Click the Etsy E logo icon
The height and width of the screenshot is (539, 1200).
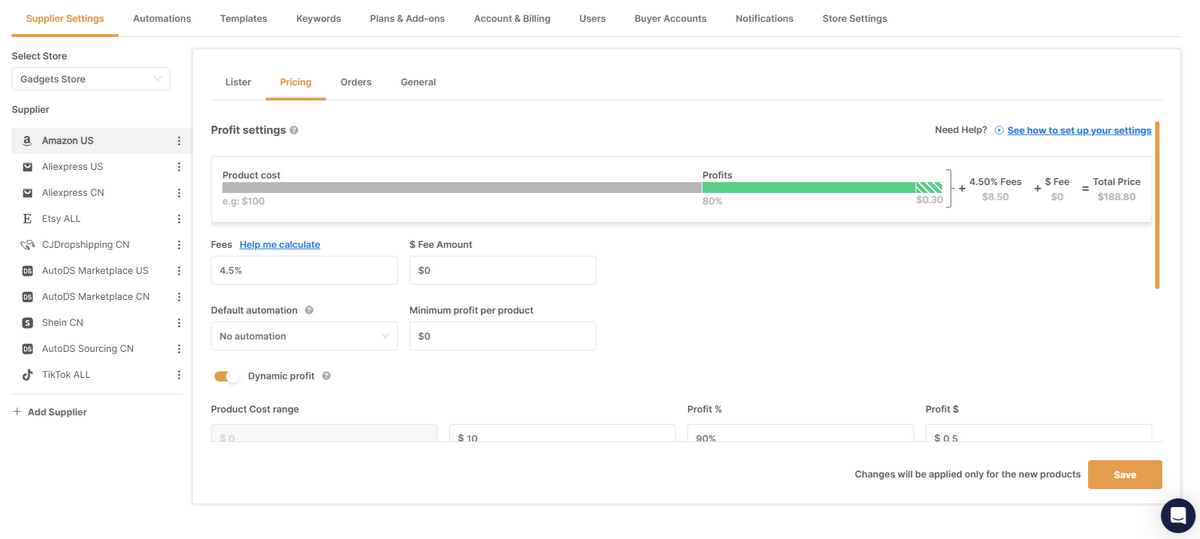click(x=28, y=219)
